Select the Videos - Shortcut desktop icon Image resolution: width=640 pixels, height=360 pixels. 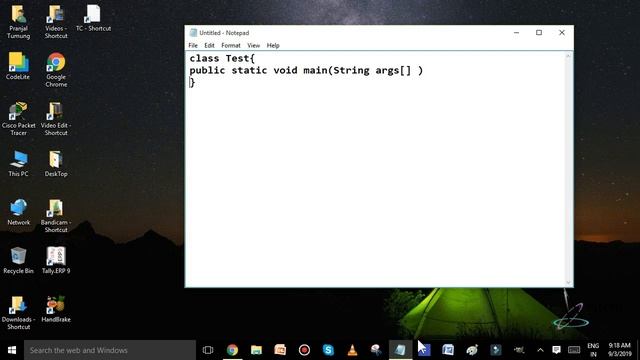point(56,22)
